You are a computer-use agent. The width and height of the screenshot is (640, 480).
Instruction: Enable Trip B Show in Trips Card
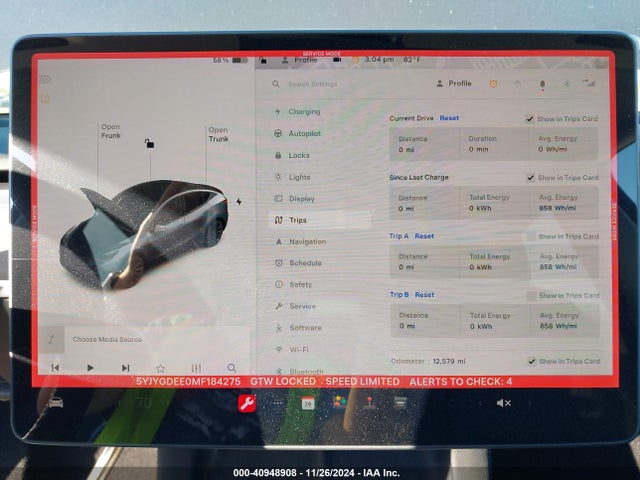531,296
